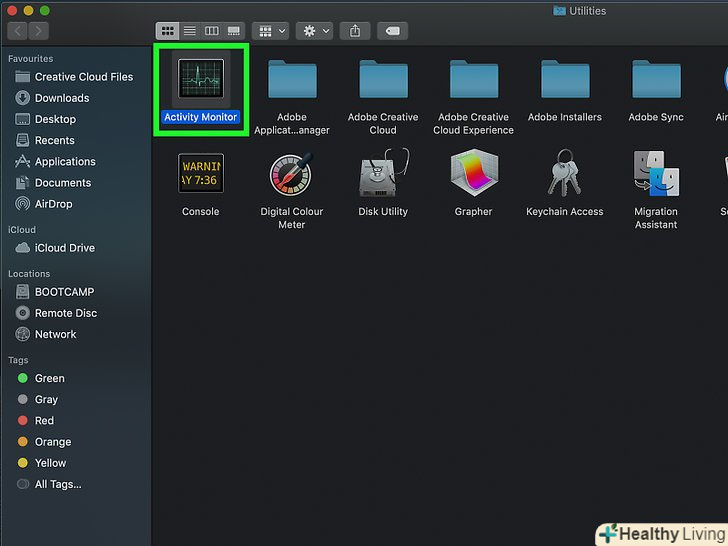Image resolution: width=728 pixels, height=546 pixels.
Task: Switch to icon view mode
Action: coord(167,31)
